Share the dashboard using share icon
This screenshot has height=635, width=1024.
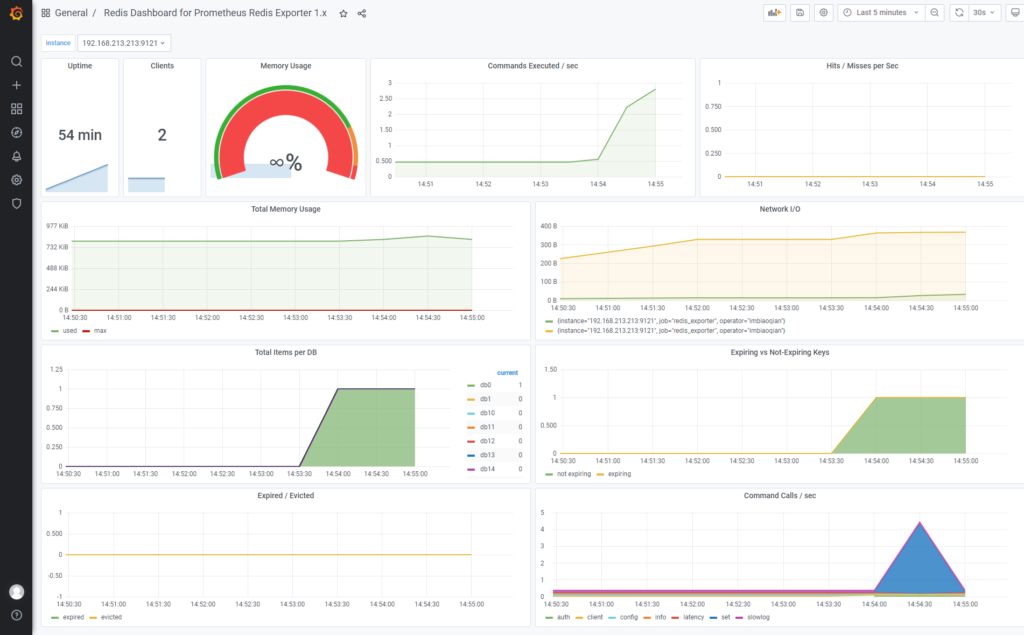click(x=362, y=14)
